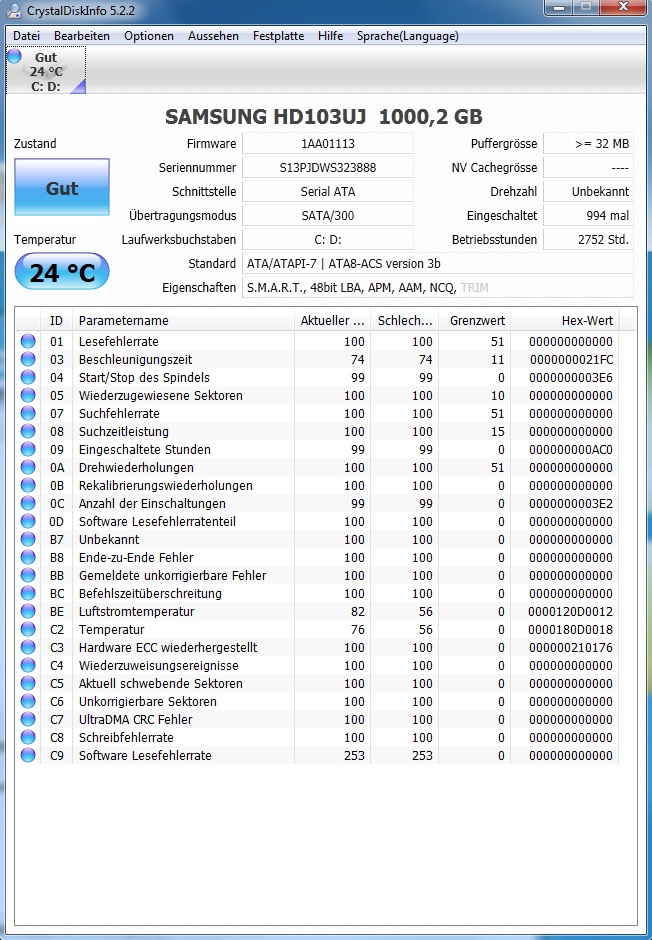
Task: Click the status orb for Wiederzugewiesene Sektoren
Action: pyautogui.click(x=28, y=395)
